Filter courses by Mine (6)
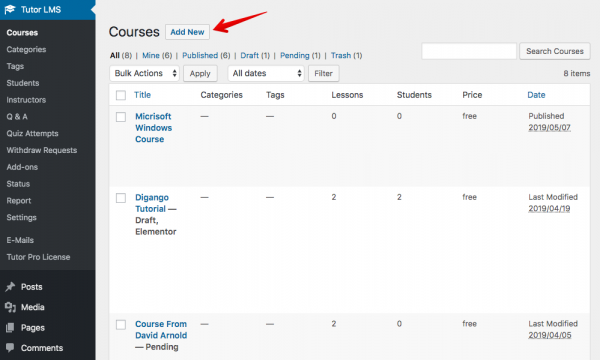Screen dimensions: 600x360 point(157,55)
